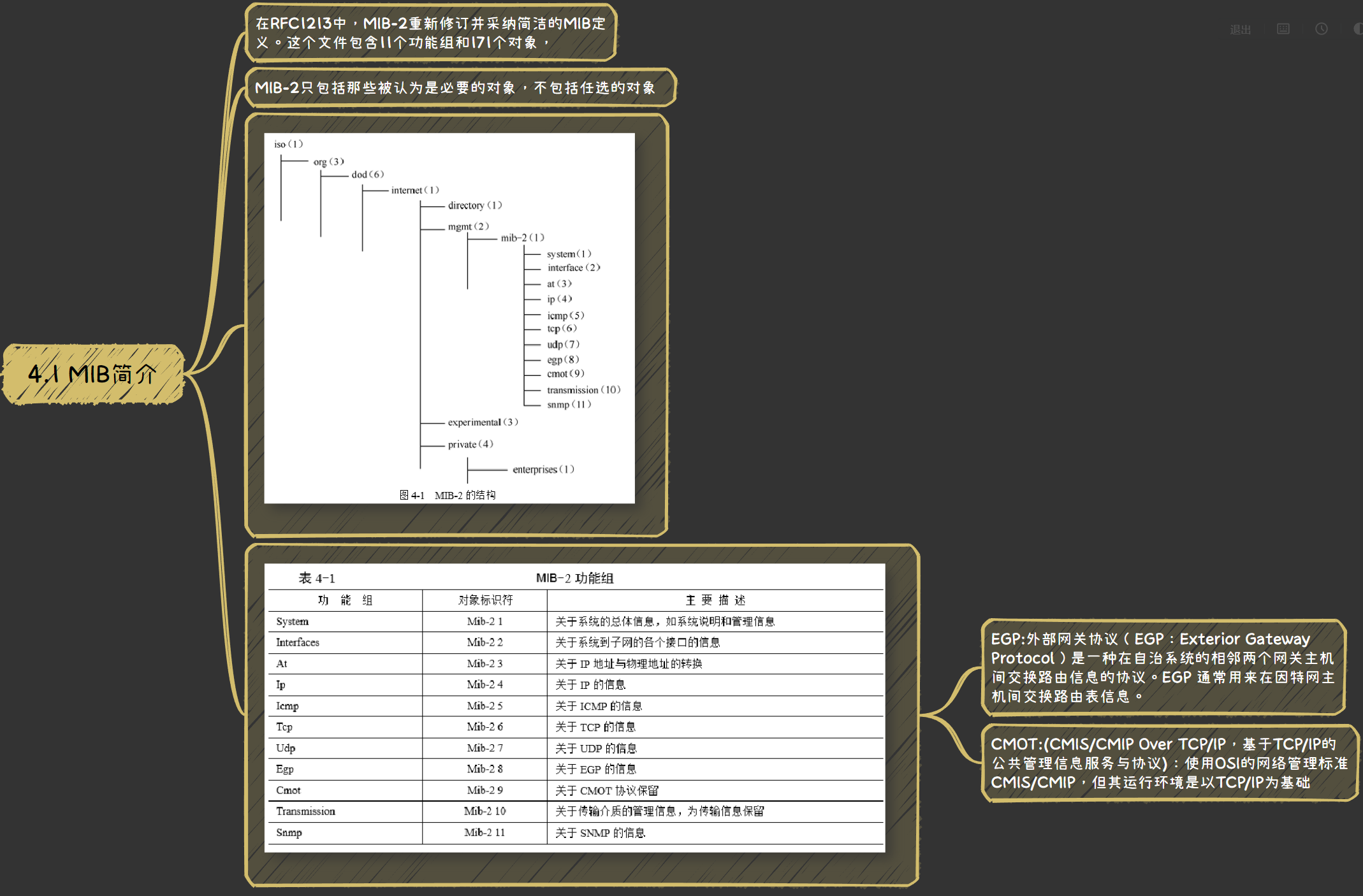
Task: Click the Interfaces row name cell
Action: pyautogui.click(x=345, y=642)
